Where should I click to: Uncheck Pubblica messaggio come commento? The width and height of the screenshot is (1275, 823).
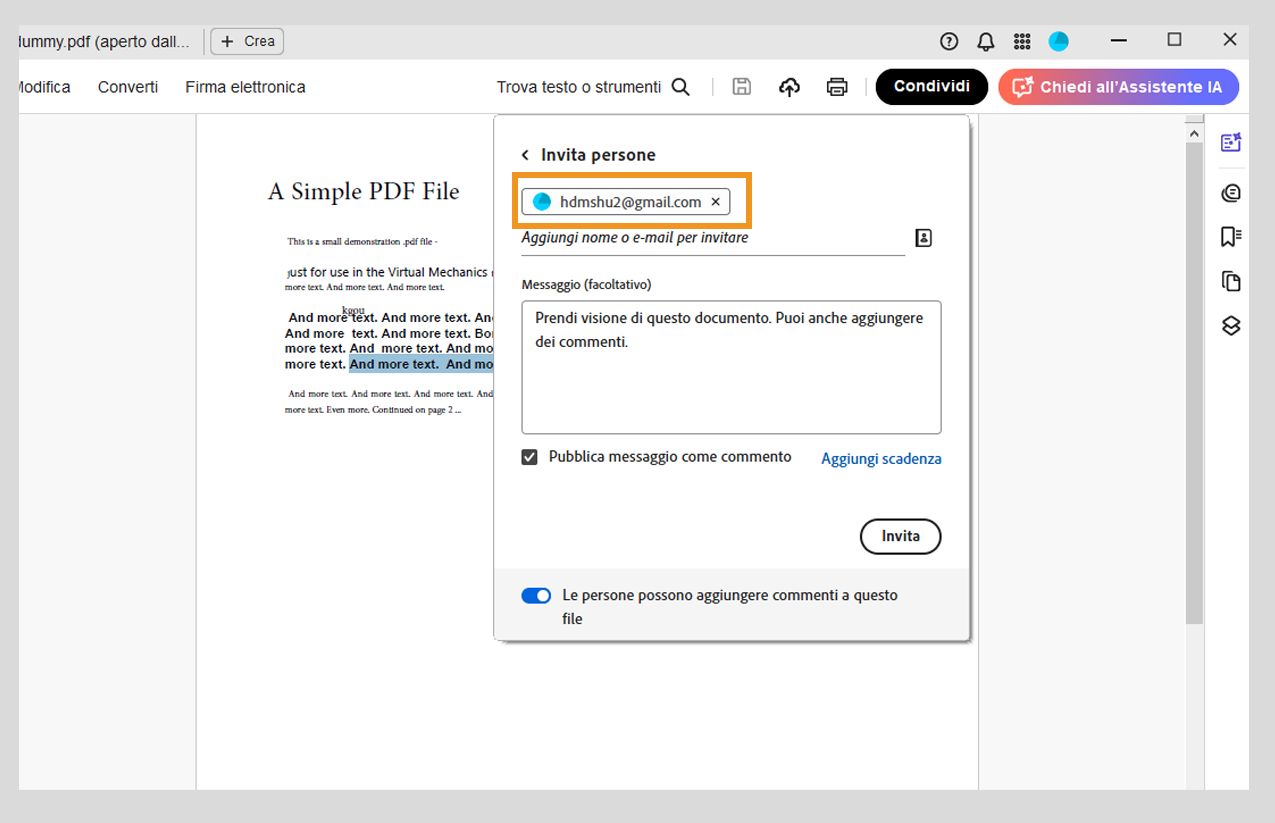point(529,457)
